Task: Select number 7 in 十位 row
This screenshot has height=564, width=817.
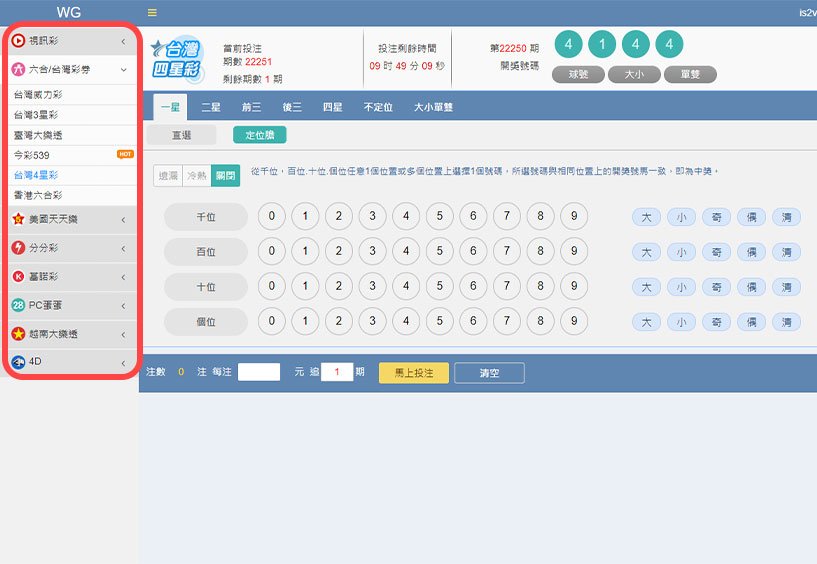Action: point(507,286)
